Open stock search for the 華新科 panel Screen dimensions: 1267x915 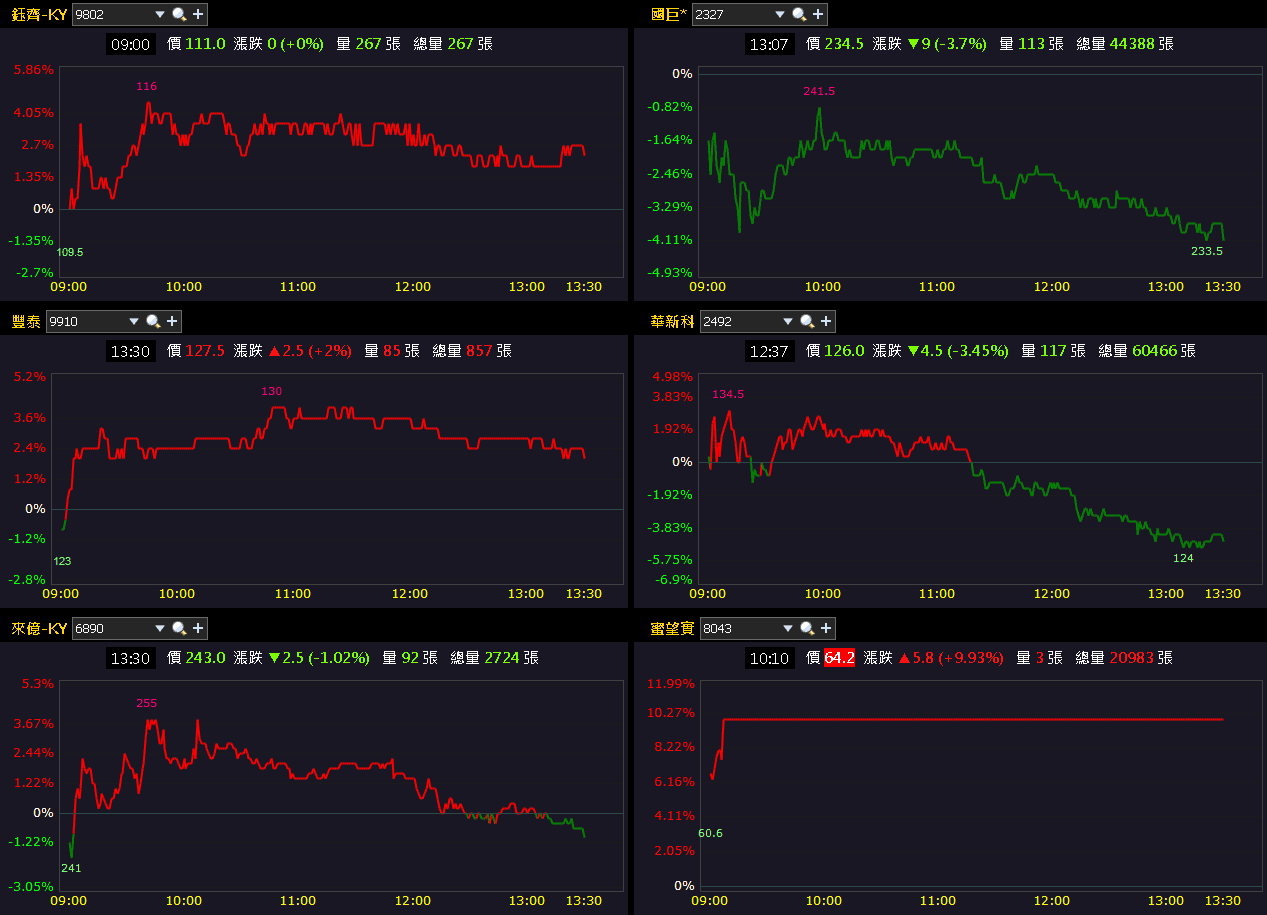coord(807,321)
